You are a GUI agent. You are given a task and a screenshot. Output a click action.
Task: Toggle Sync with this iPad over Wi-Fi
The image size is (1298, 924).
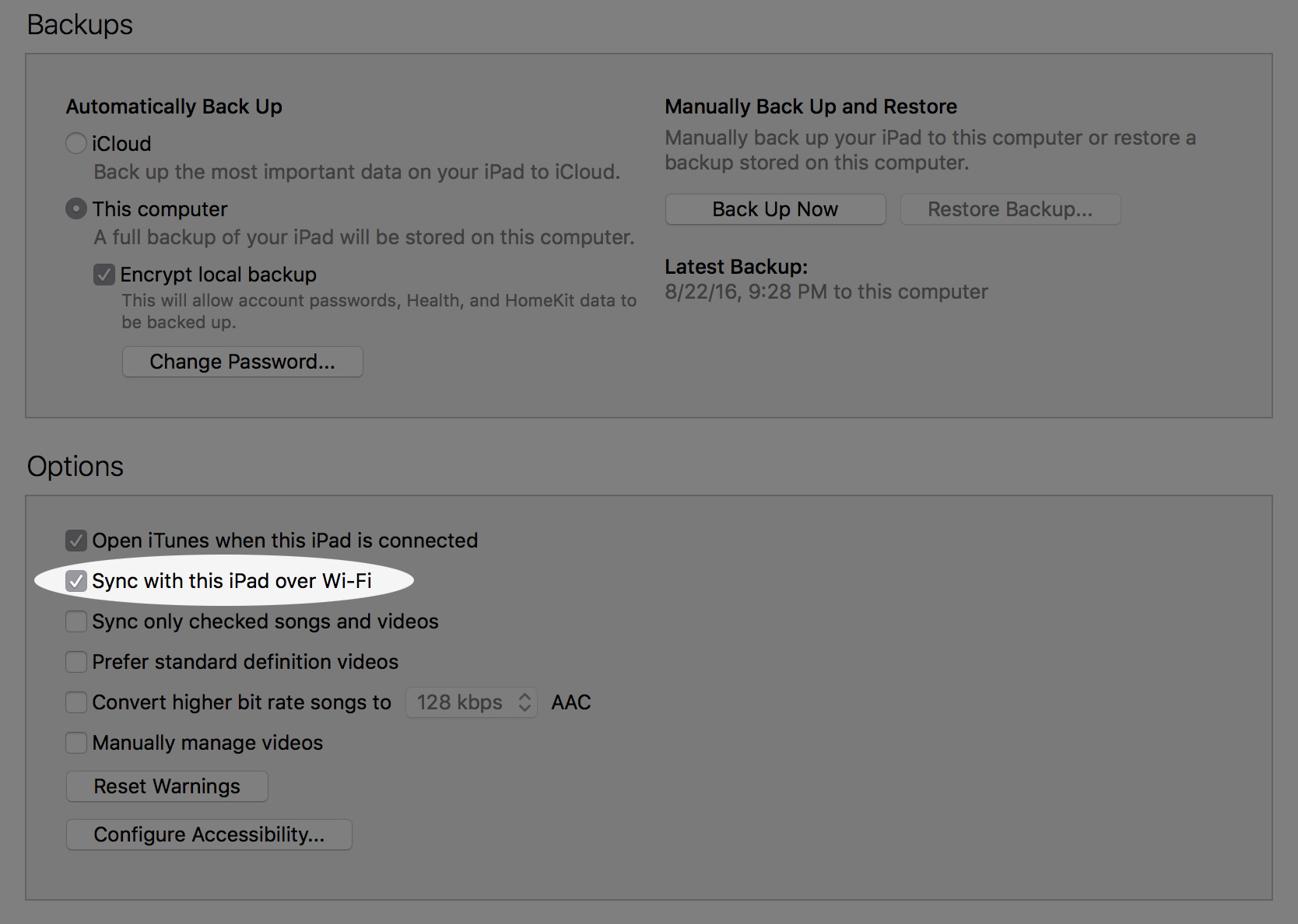click(x=75, y=581)
